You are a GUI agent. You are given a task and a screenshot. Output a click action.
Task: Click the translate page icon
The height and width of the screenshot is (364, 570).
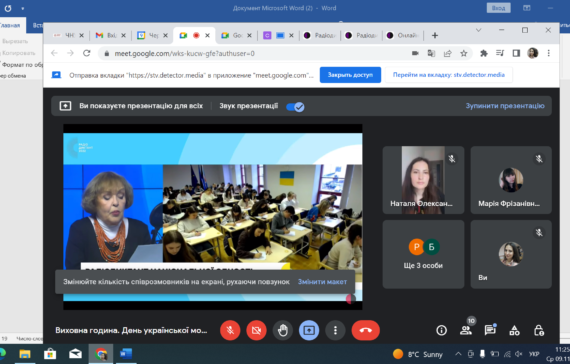tap(431, 53)
